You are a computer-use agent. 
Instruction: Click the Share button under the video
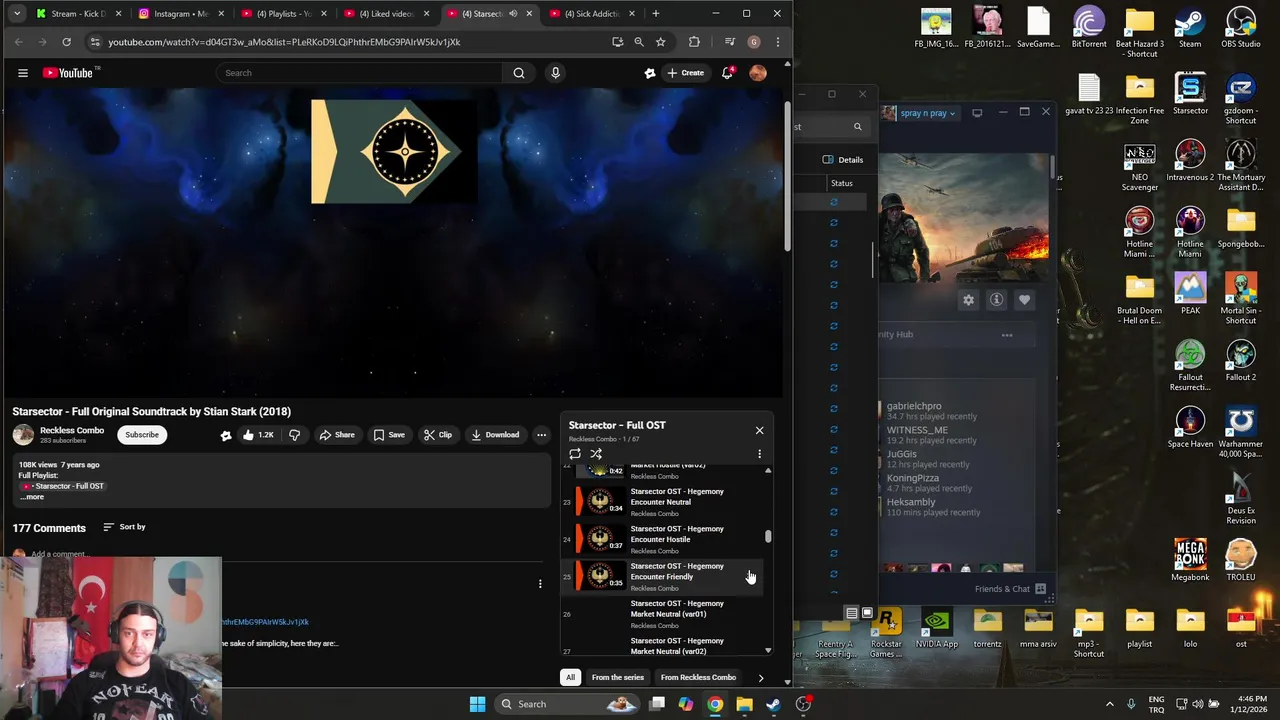click(x=337, y=435)
